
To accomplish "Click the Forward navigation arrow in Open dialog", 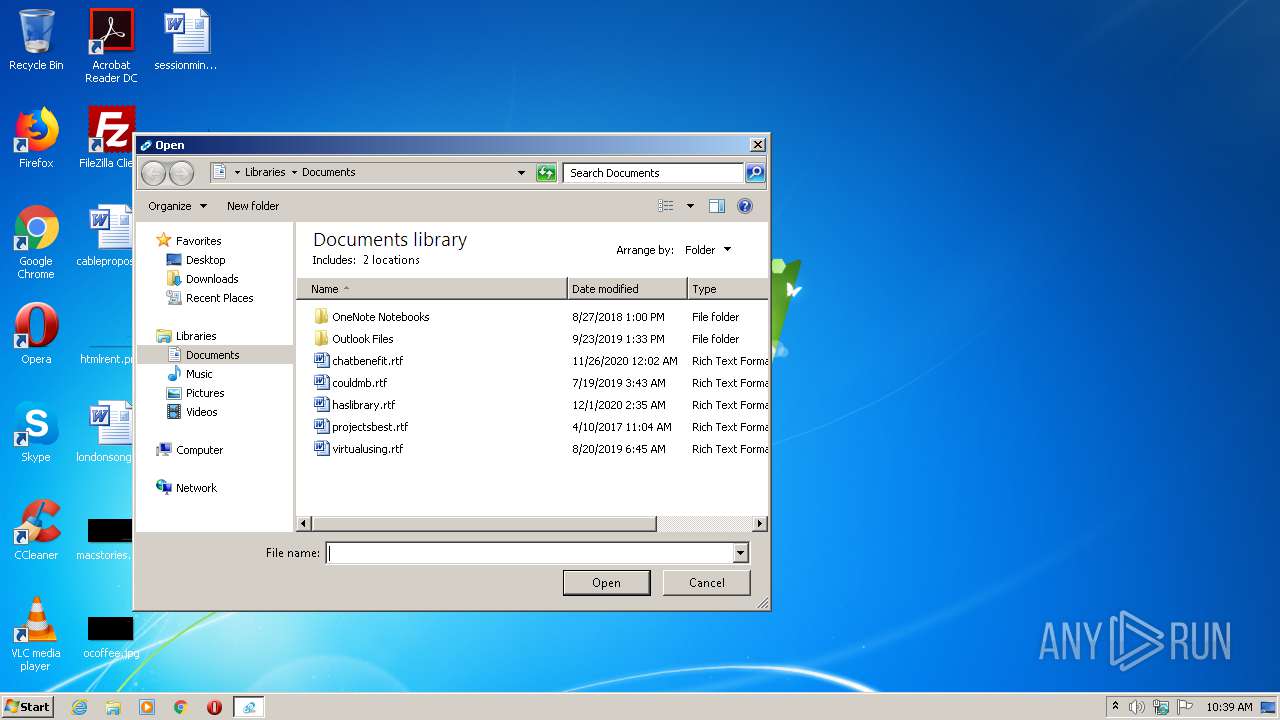I will pos(181,173).
